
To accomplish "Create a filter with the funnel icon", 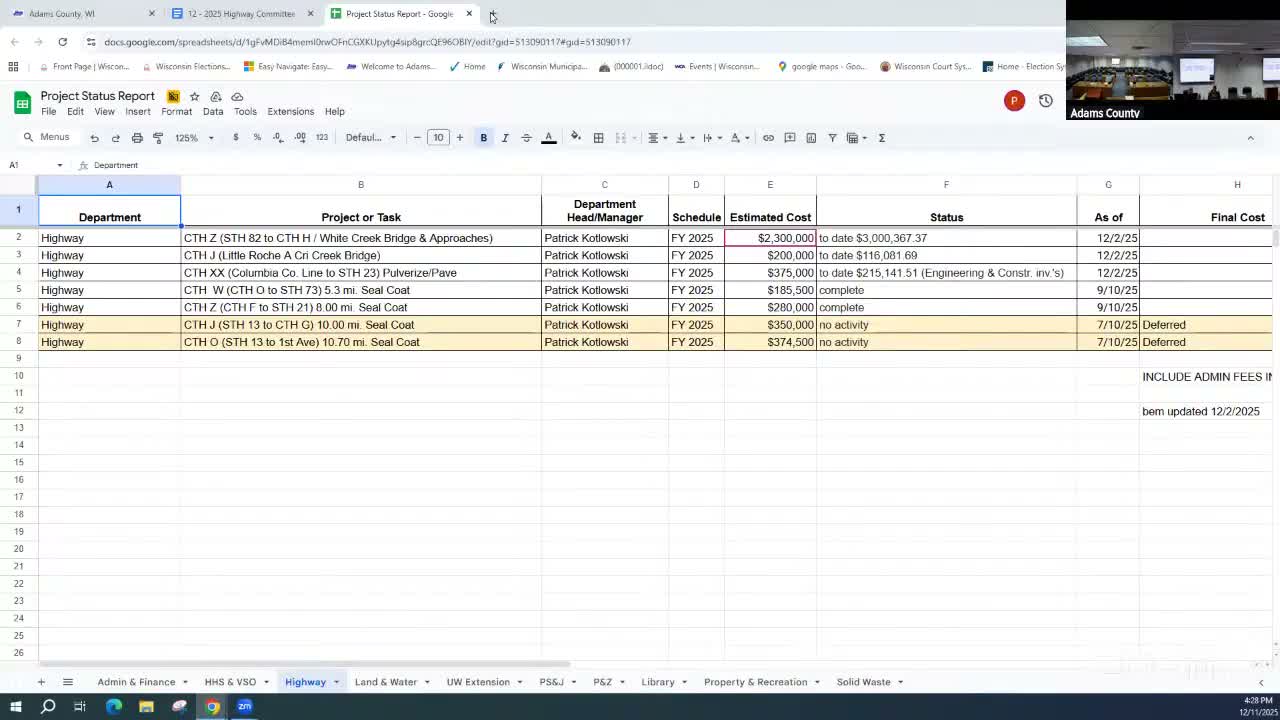I will coord(832,138).
